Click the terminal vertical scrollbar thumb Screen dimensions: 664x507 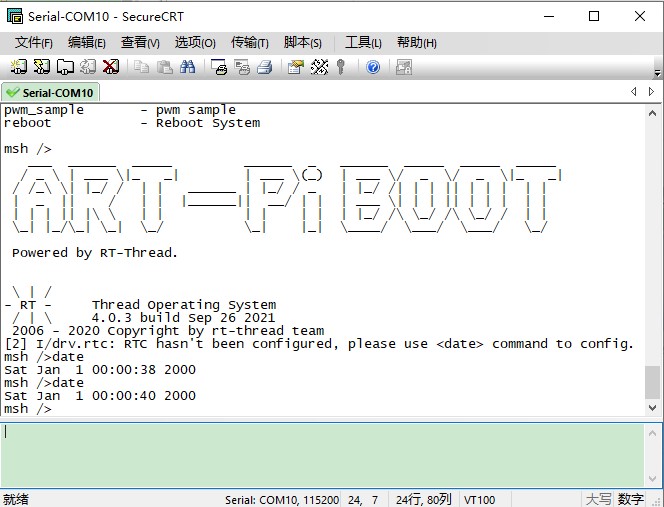[x=653, y=382]
